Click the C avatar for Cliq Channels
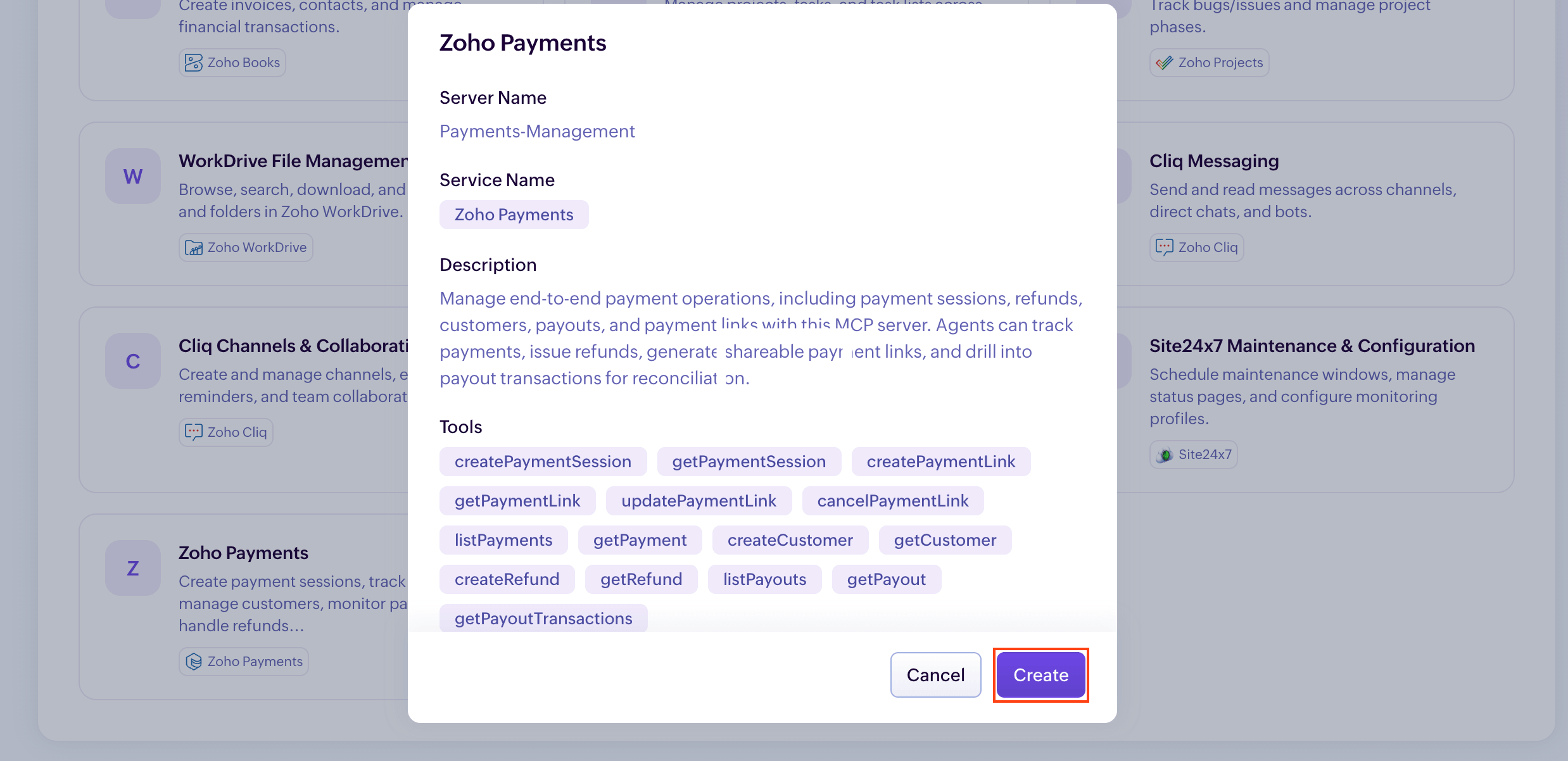Image resolution: width=1568 pixels, height=761 pixels. tap(133, 361)
